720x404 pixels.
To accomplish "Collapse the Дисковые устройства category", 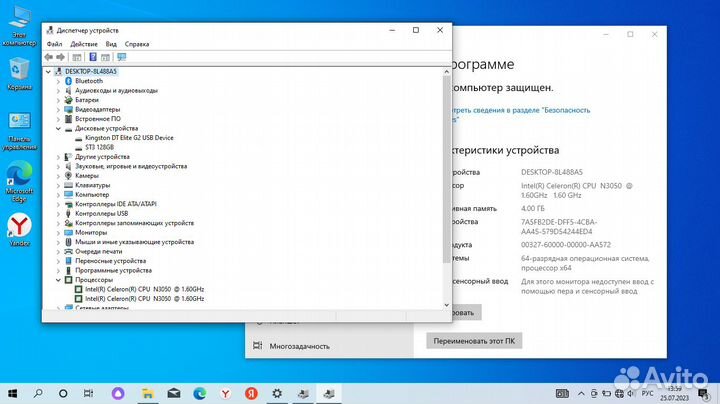I will 58,129.
